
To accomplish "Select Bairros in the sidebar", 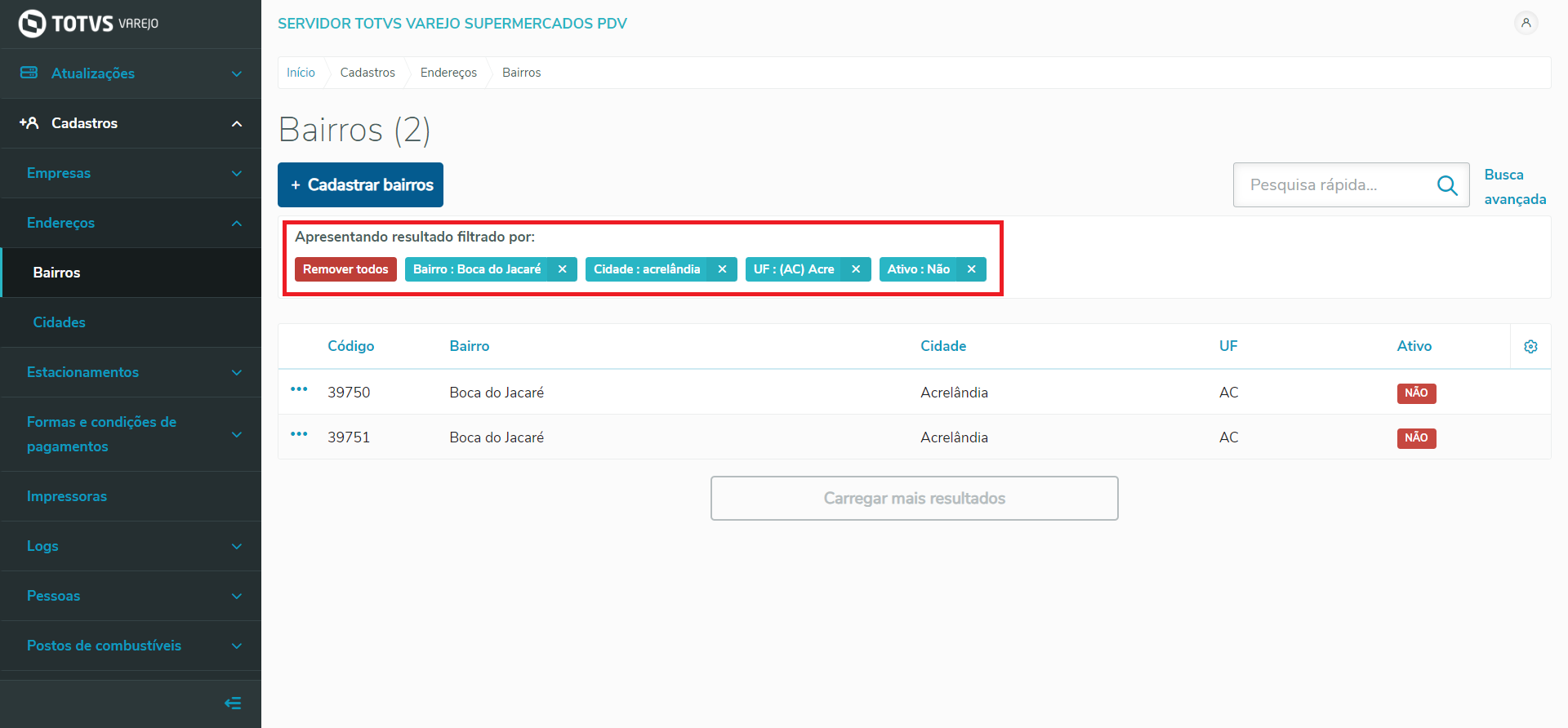I will (131, 273).
